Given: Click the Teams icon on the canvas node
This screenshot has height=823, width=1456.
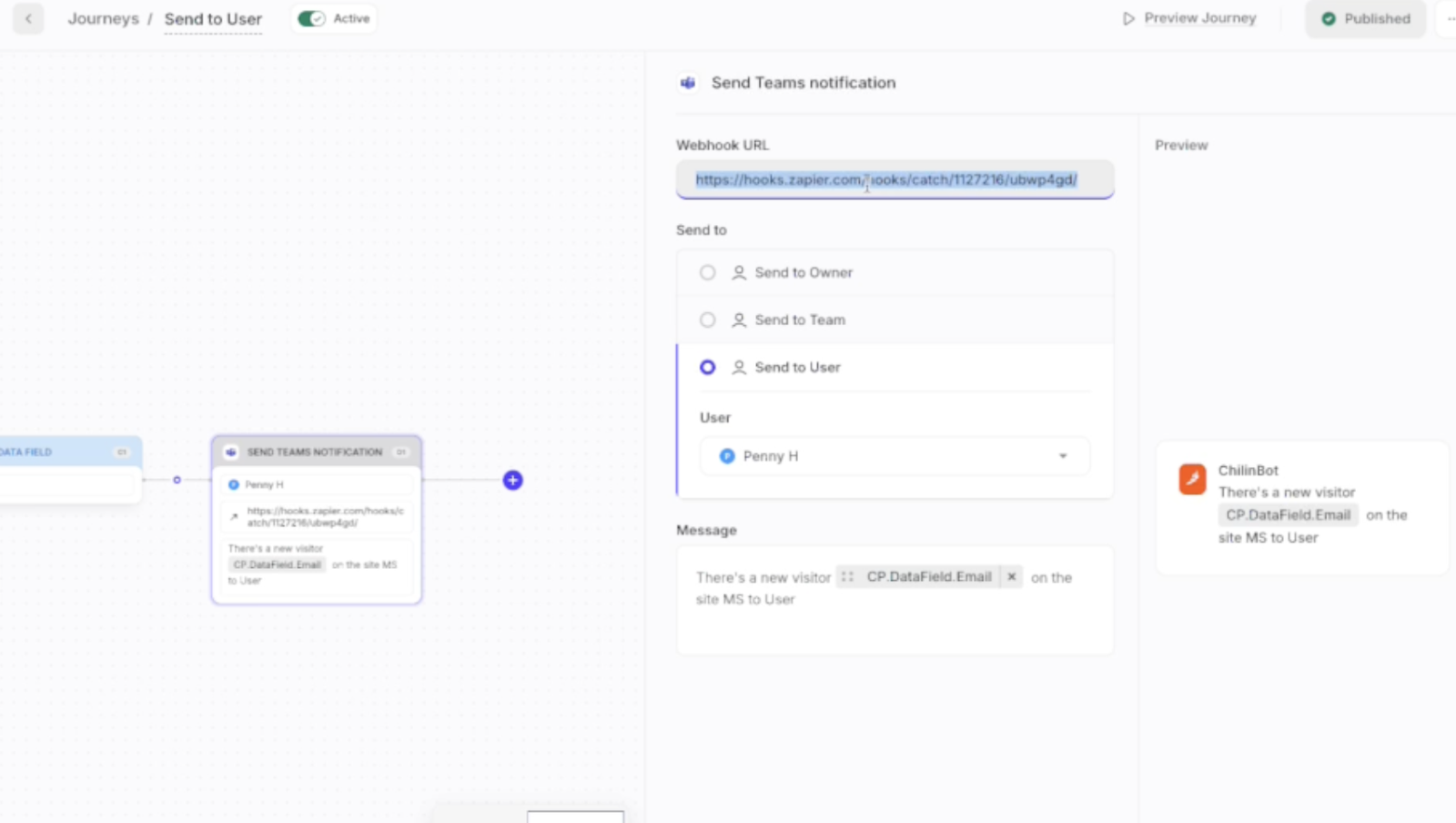Looking at the screenshot, I should 231,452.
